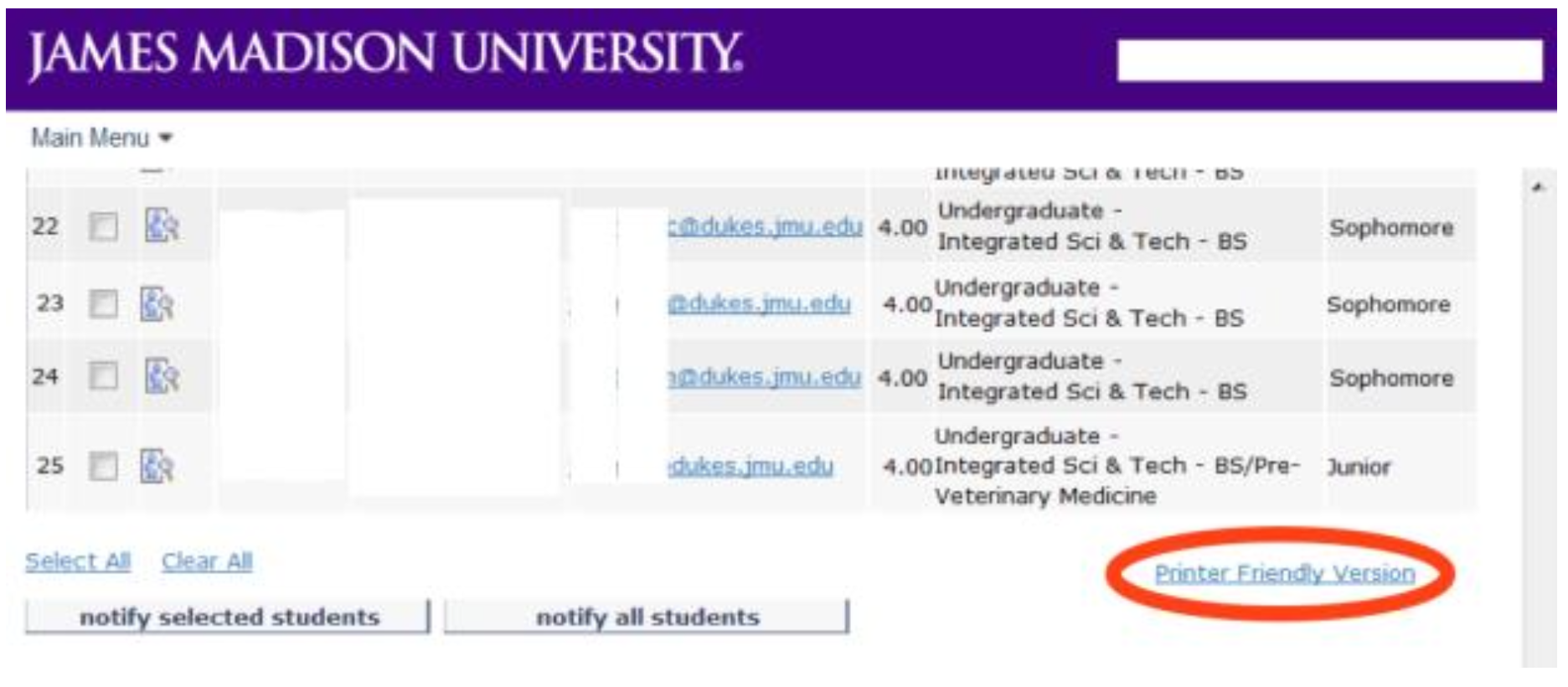1568x687 pixels.
Task: Select Sophomore level text in row 24
Action: coord(1391,378)
